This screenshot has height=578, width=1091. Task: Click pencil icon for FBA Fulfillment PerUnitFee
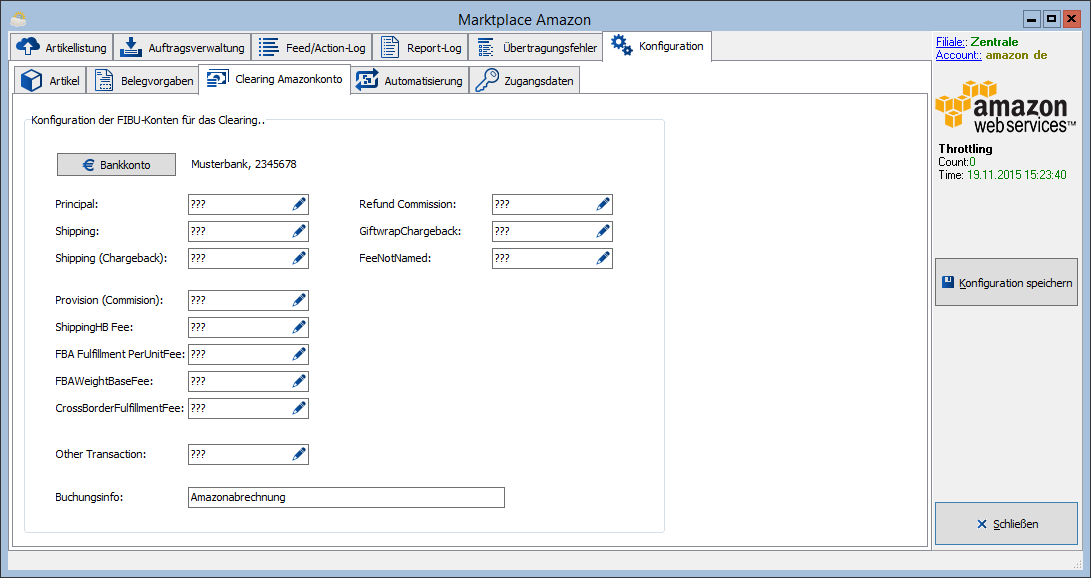(x=299, y=355)
